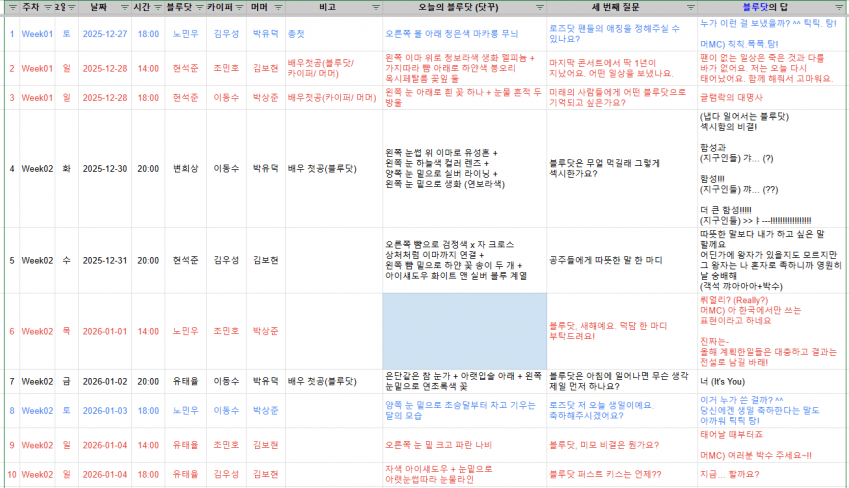Select the 배우첫공(블루닷/ 카이퍼/ 머머) note cell
Image resolution: width=849 pixels, height=488 pixels.
click(334, 68)
